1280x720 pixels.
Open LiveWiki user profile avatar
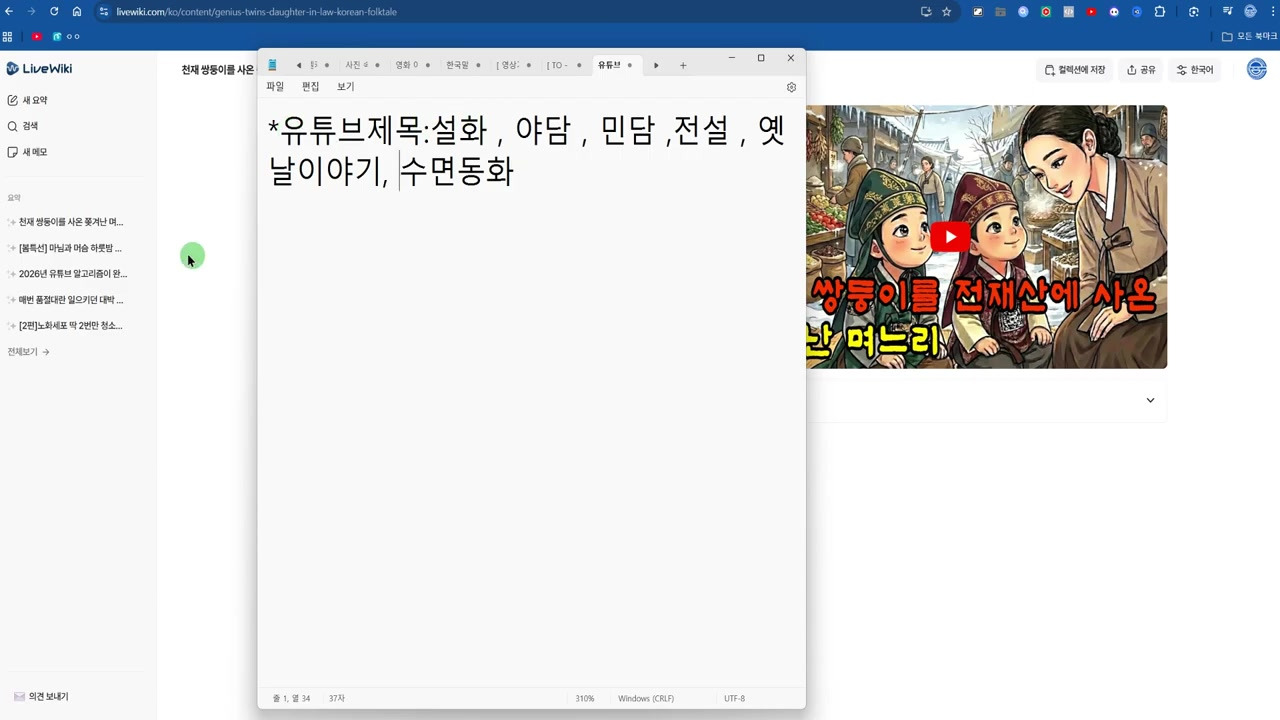click(1257, 69)
